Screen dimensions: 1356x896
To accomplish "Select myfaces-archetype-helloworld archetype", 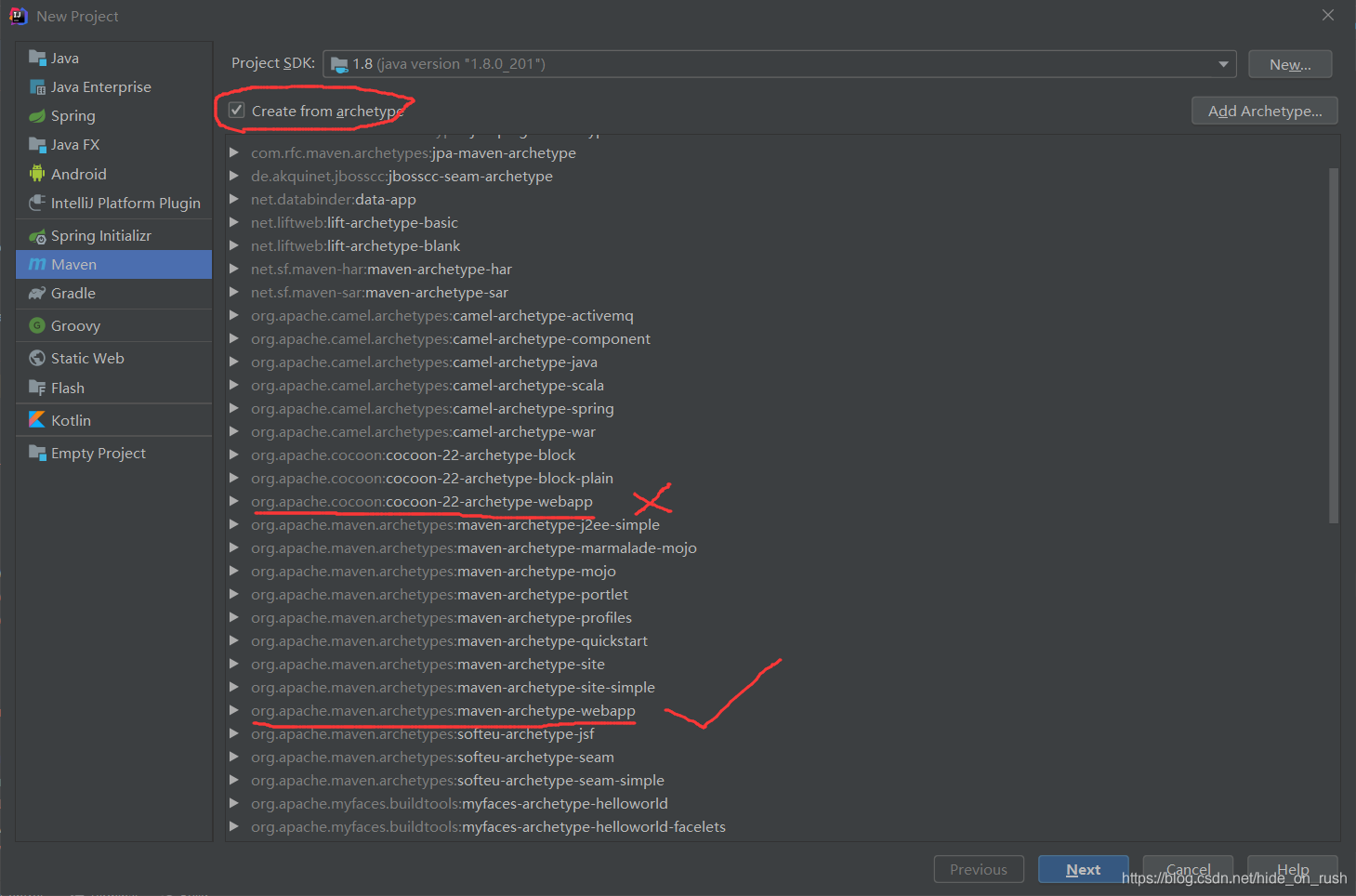I will pyautogui.click(x=459, y=803).
